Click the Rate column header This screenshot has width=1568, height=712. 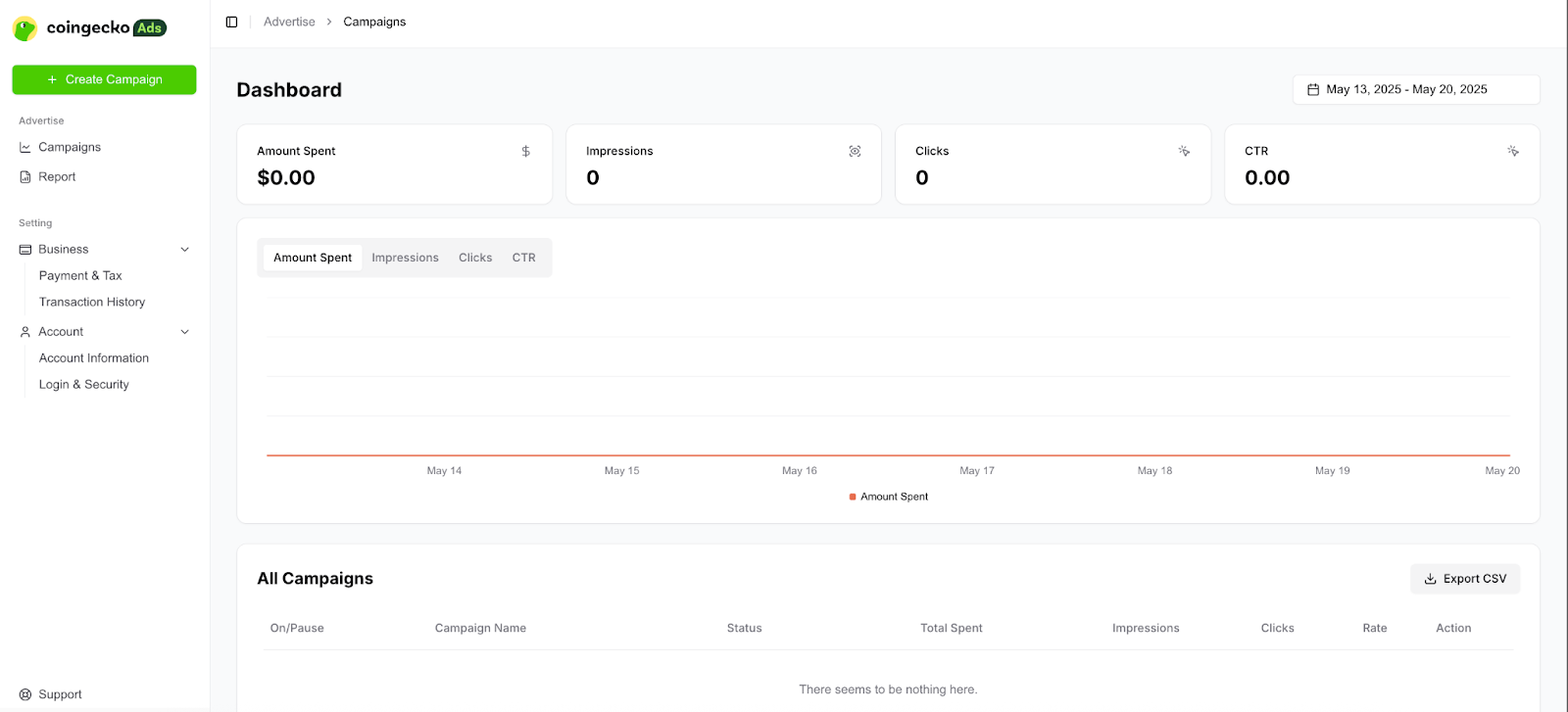pyautogui.click(x=1375, y=628)
